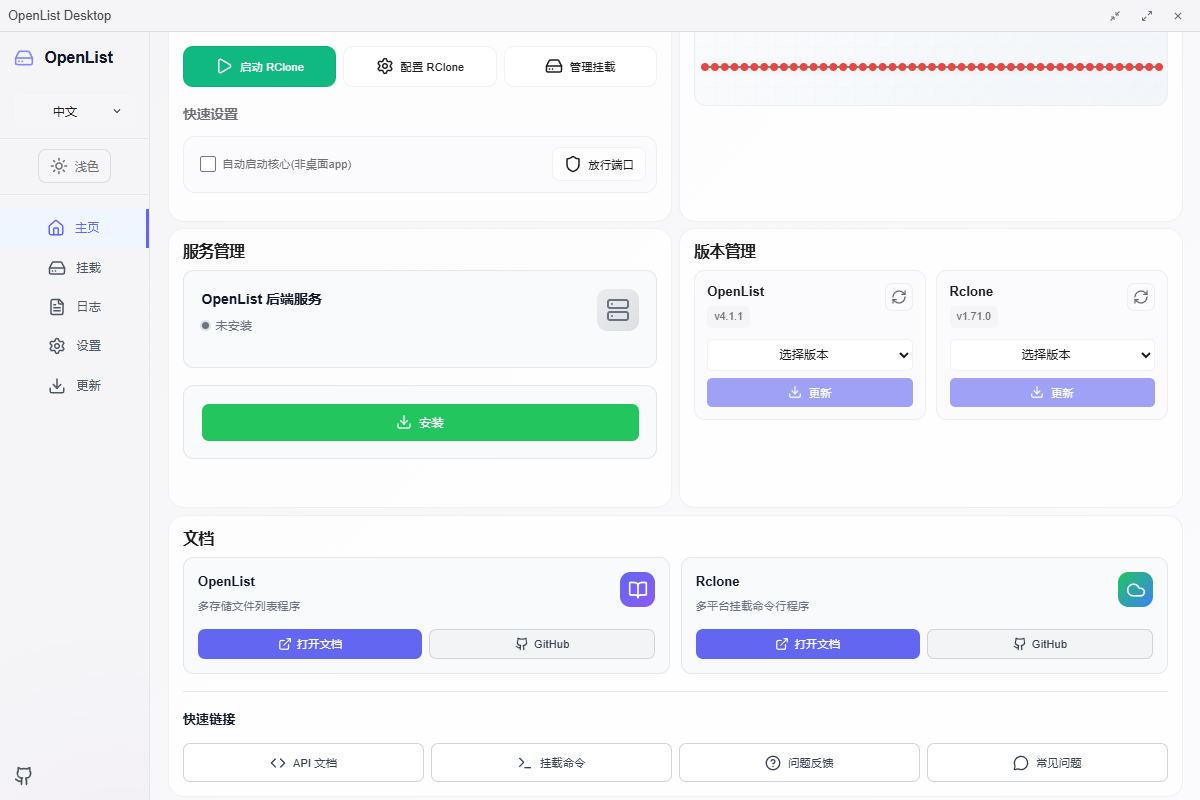The width and height of the screenshot is (1200, 800).
Task: Click the OpenList logo icon in sidebar
Action: click(x=24, y=58)
